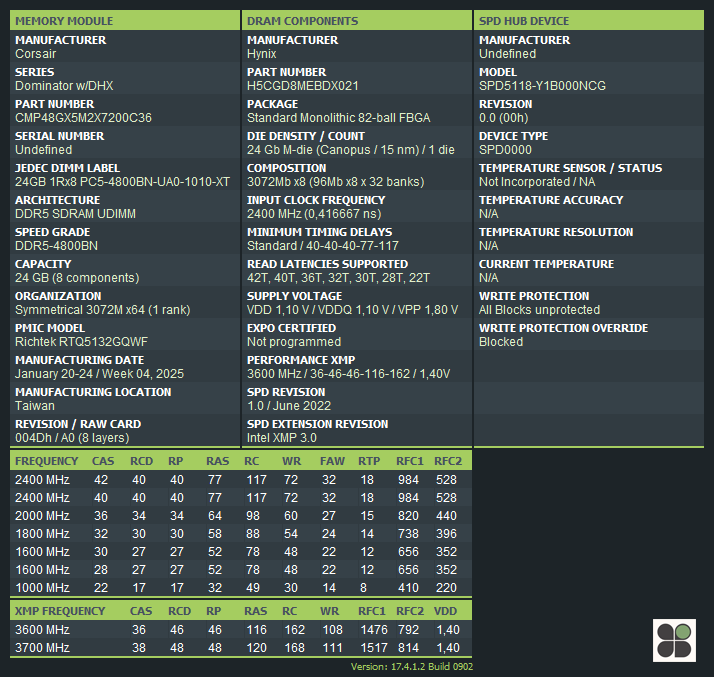
Task: Click the series value Dominator w/DHX
Action: pos(64,86)
